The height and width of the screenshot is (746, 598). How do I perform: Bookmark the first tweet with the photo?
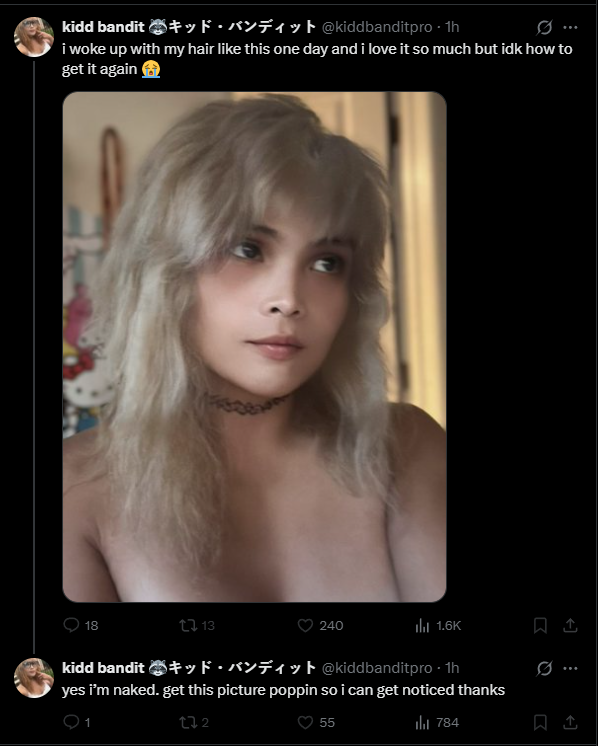[x=540, y=625]
